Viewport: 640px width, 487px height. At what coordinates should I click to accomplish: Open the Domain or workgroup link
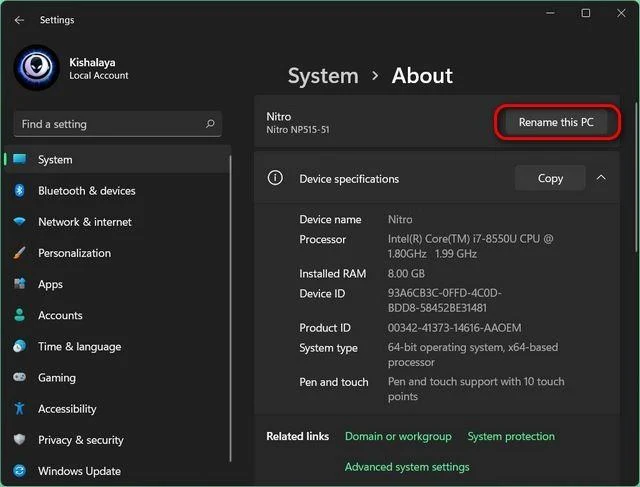click(x=398, y=436)
